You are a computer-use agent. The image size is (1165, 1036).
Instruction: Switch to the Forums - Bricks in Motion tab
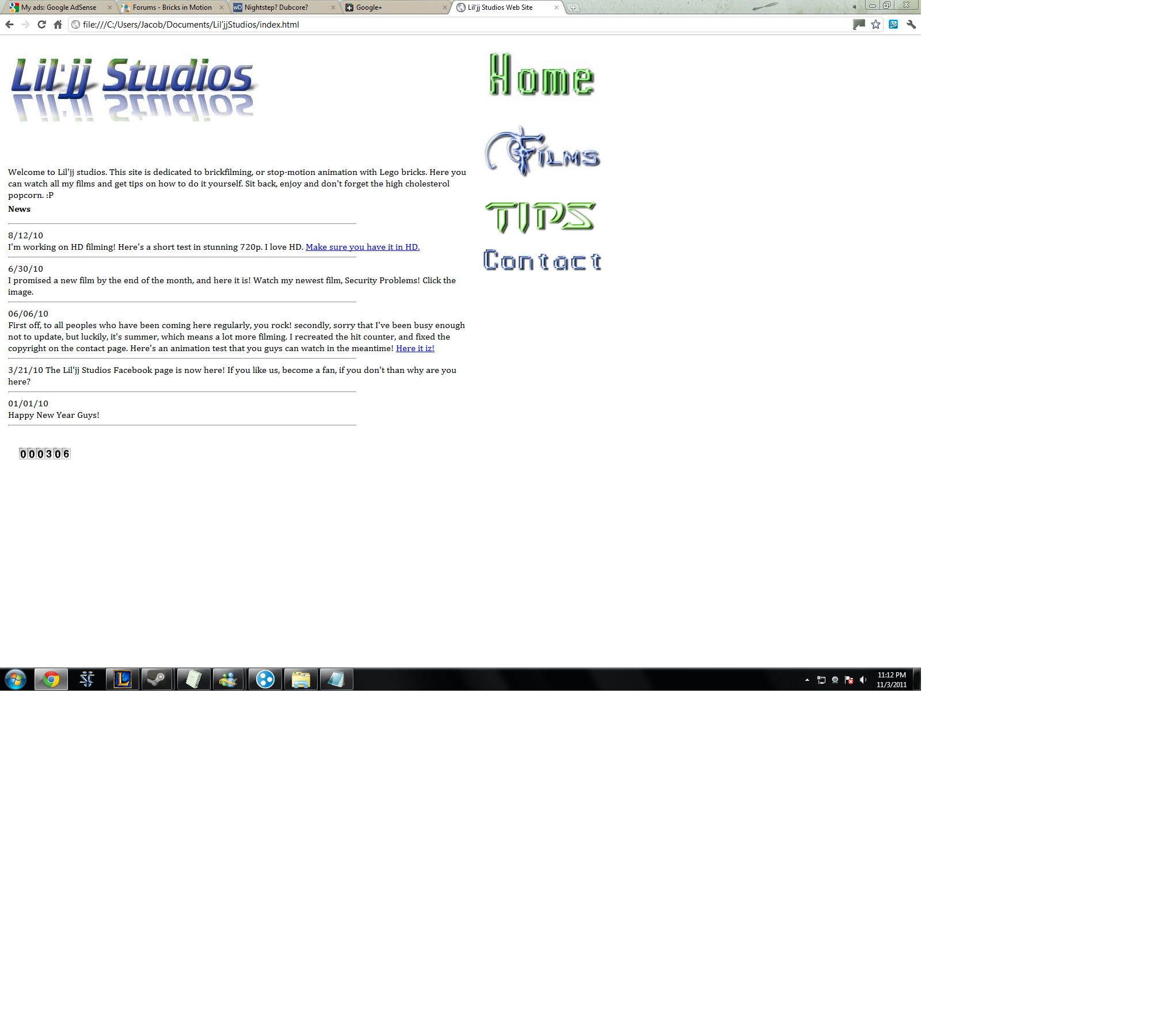click(172, 7)
